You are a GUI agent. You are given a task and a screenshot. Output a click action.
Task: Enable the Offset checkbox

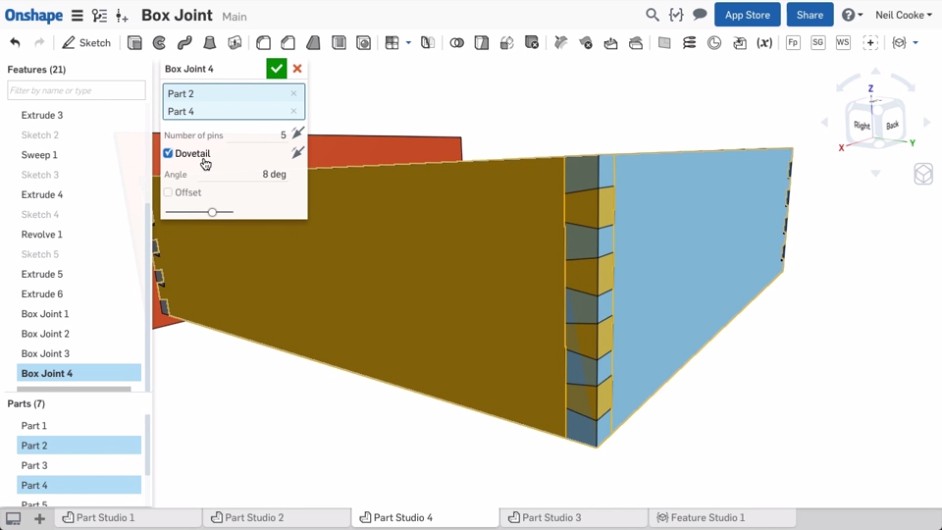tap(168, 192)
